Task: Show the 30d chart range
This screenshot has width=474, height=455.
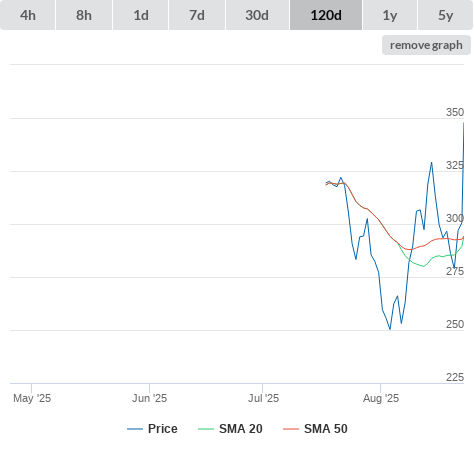Action: pyautogui.click(x=257, y=15)
